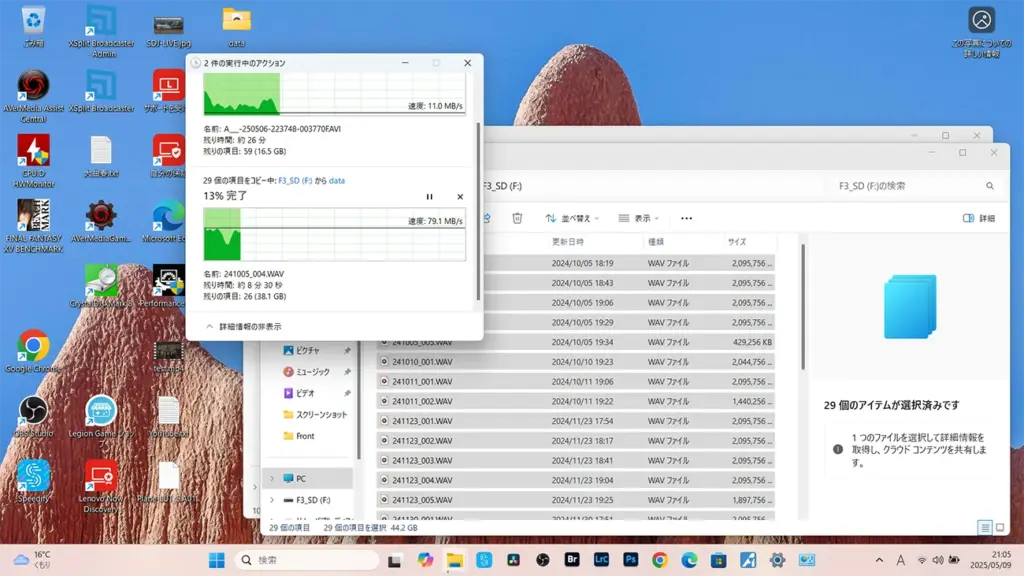The height and width of the screenshot is (576, 1024).
Task: Select file 241011_002.WAV
Action: click(575, 401)
